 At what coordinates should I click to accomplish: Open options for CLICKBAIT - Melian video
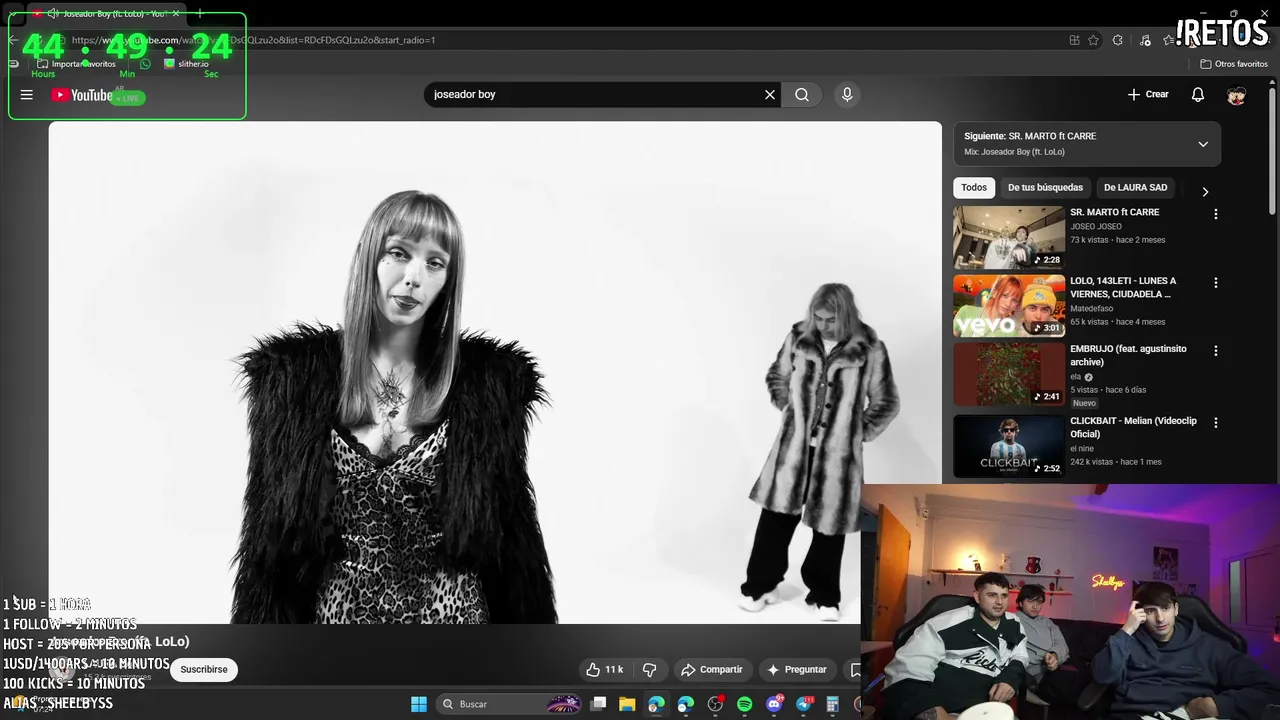1216,423
